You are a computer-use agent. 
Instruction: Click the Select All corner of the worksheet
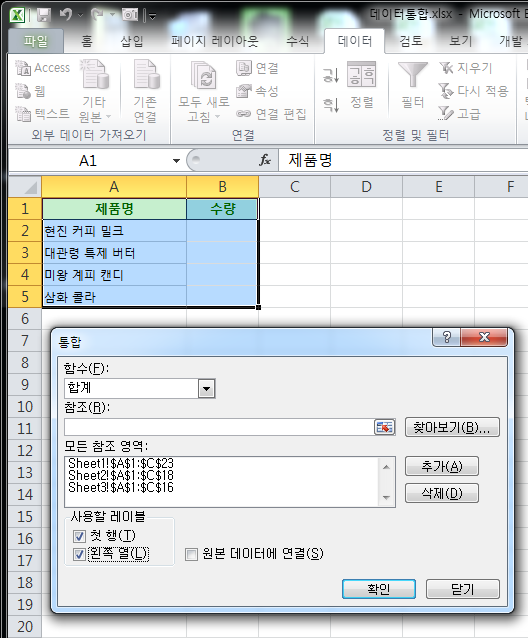pyautogui.click(x=25, y=187)
